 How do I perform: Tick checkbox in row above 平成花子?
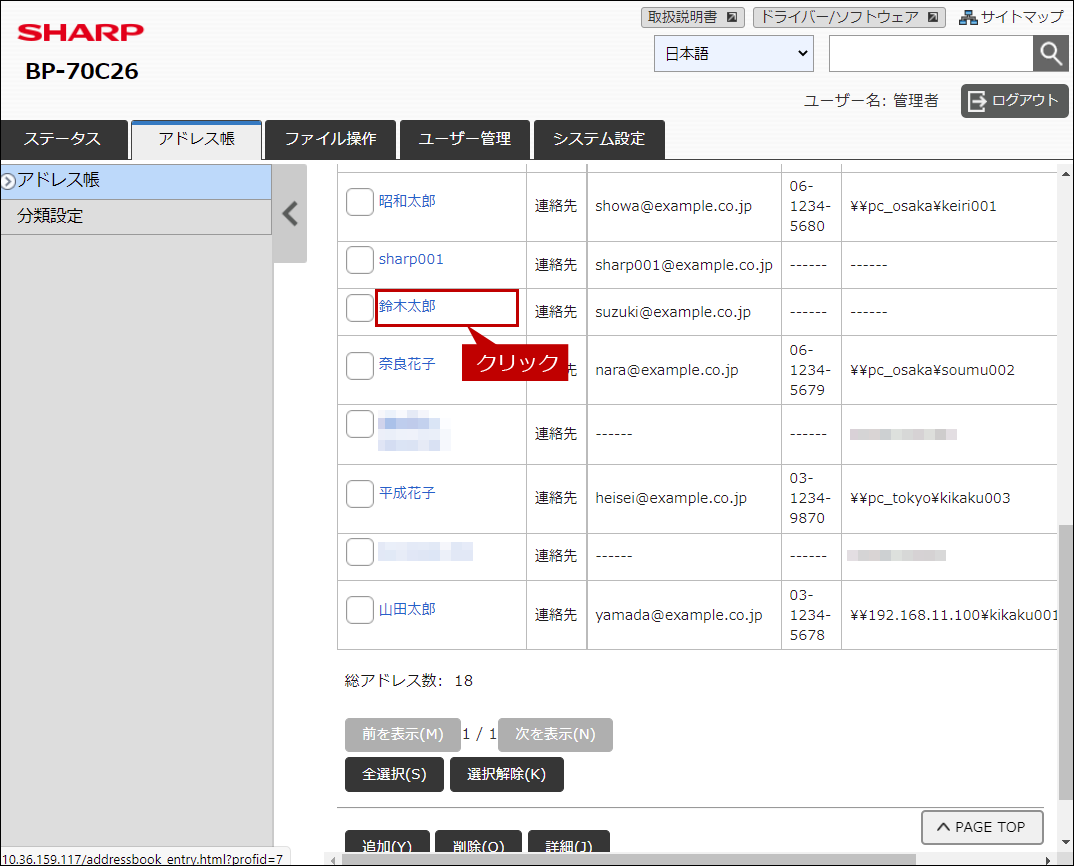click(x=360, y=424)
